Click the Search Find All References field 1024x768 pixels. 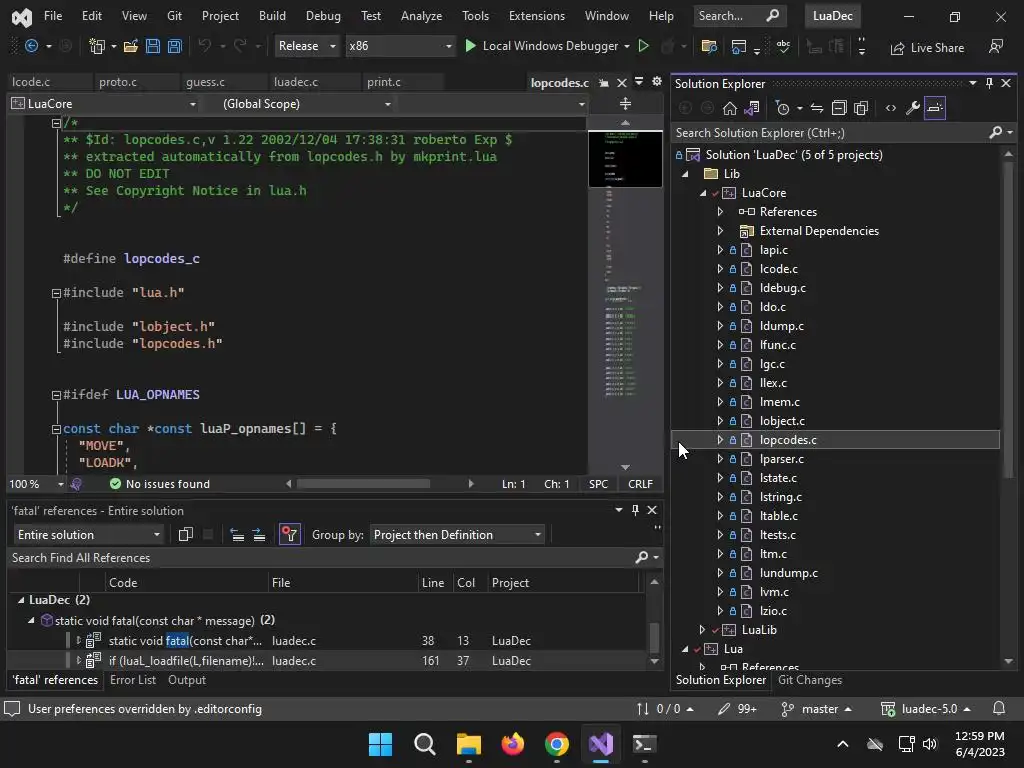point(320,558)
